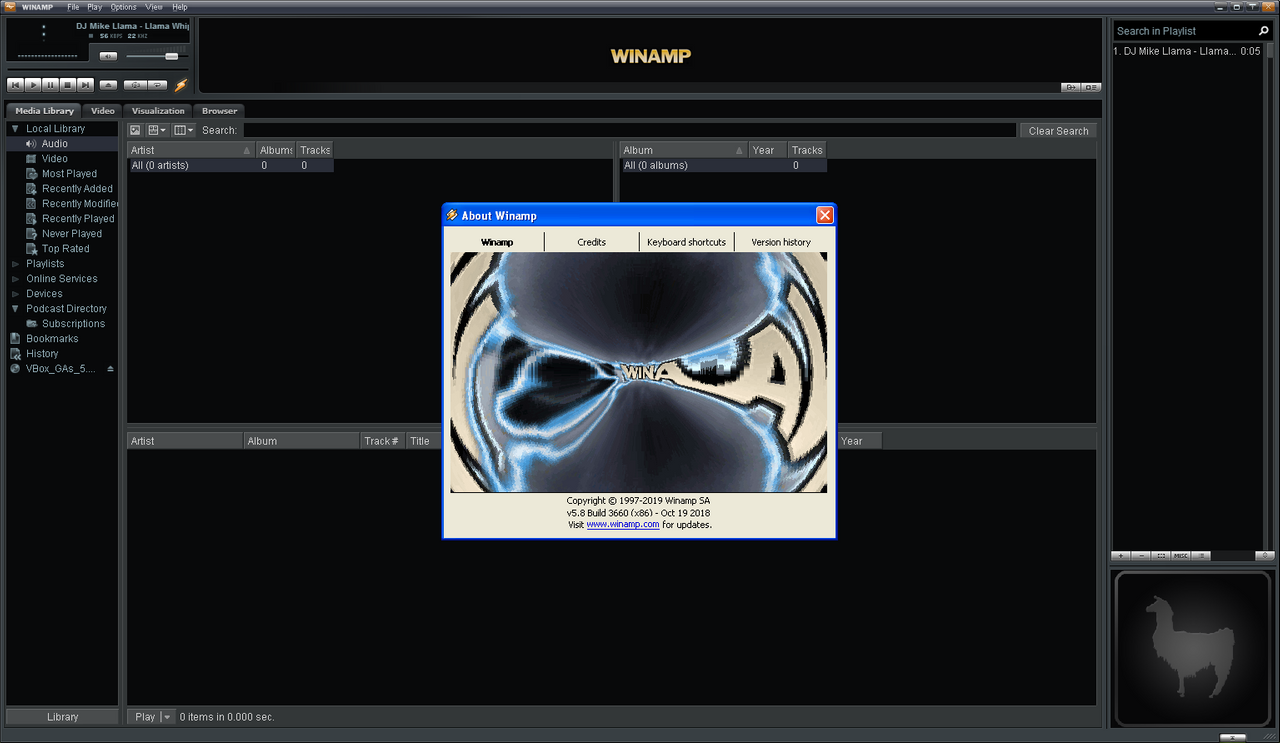Pause the current track
1280x743 pixels.
[x=50, y=86]
